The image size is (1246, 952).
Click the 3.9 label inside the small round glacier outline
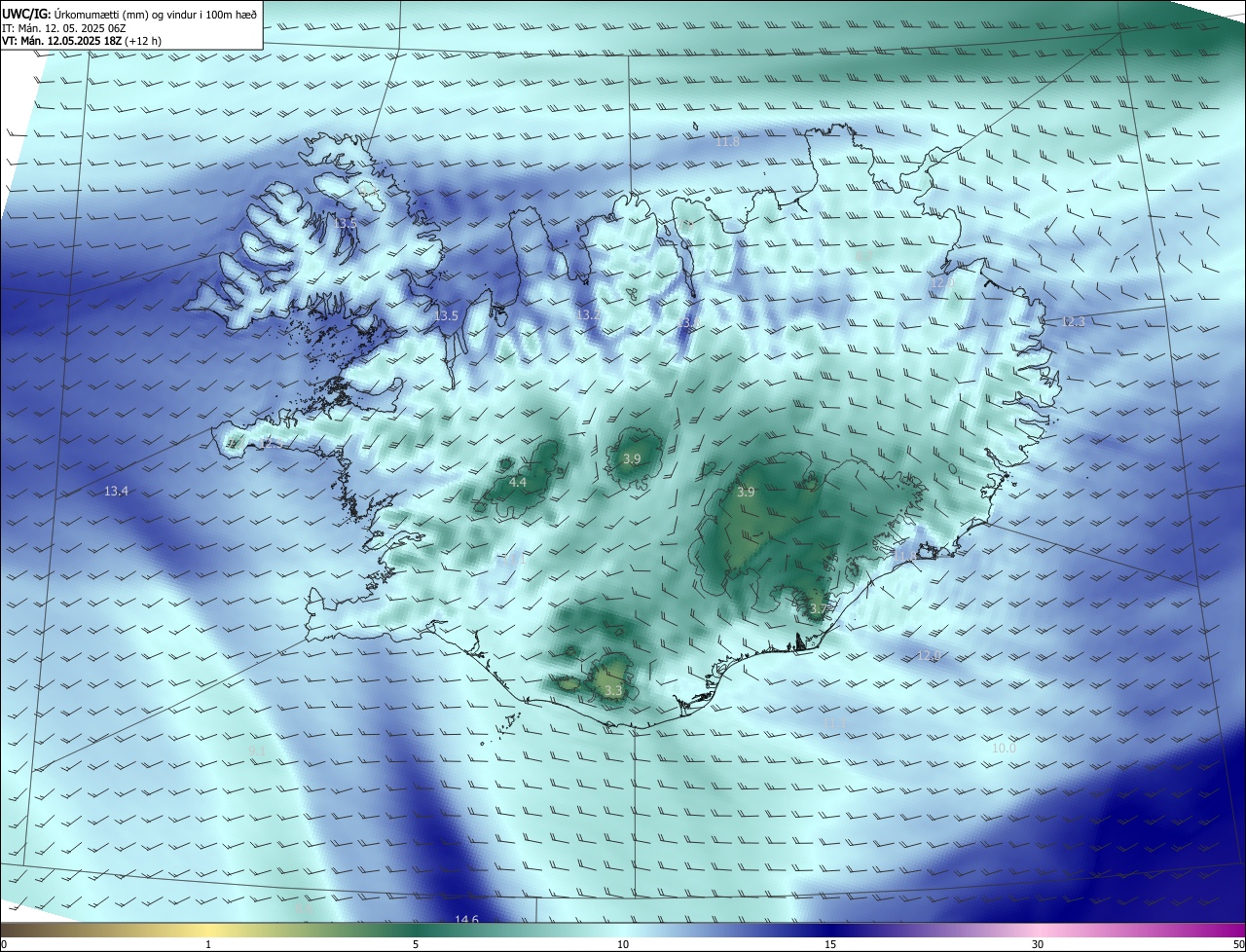click(x=632, y=458)
